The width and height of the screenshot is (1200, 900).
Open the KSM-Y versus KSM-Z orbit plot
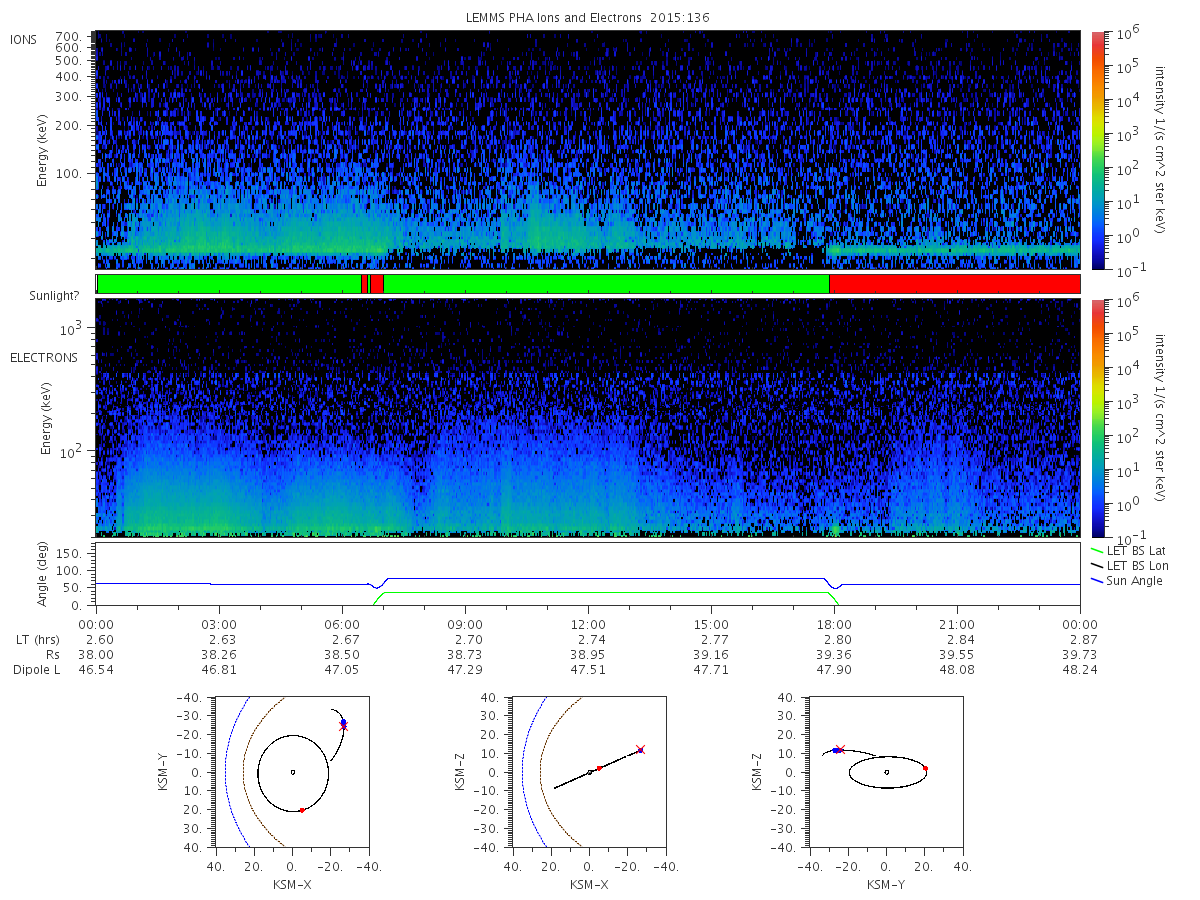885,772
